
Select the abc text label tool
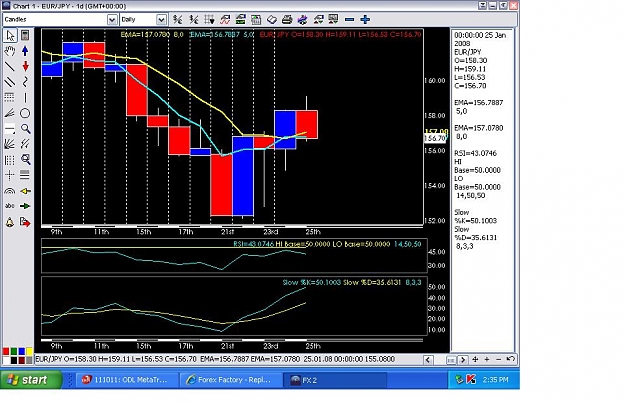[x=10, y=206]
